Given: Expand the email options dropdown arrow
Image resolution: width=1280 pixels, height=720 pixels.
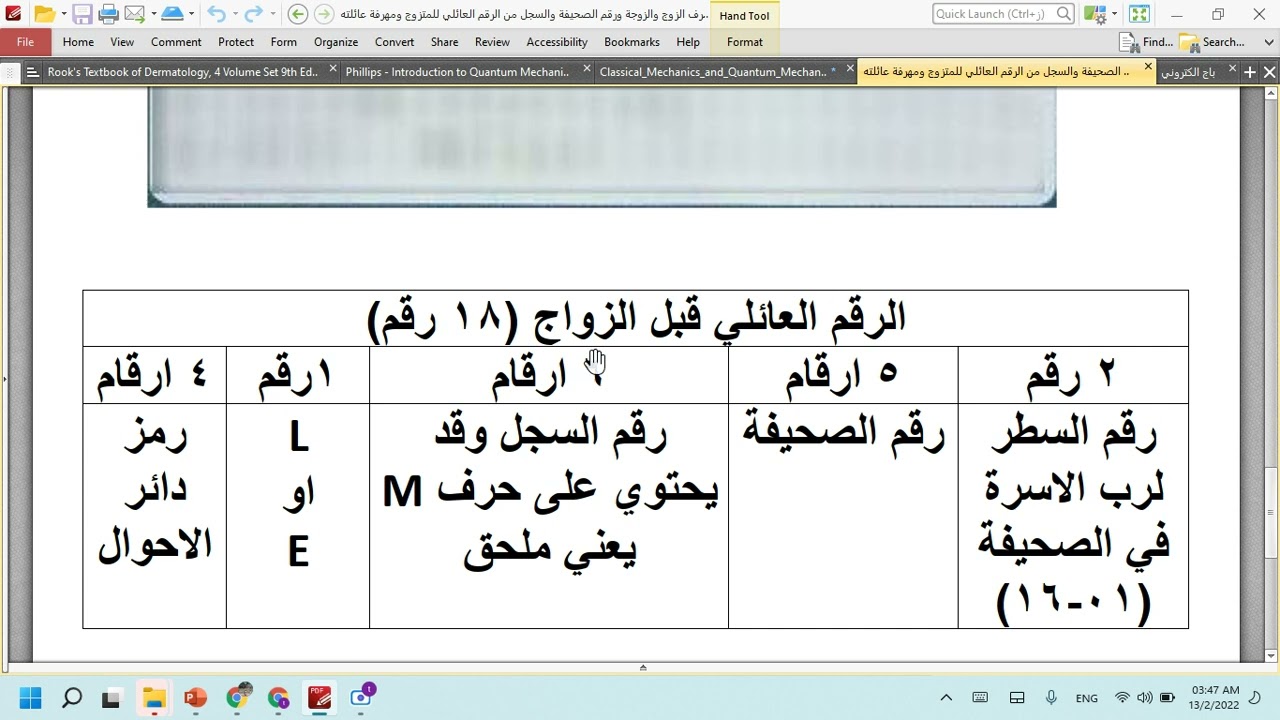Looking at the screenshot, I should 152,14.
